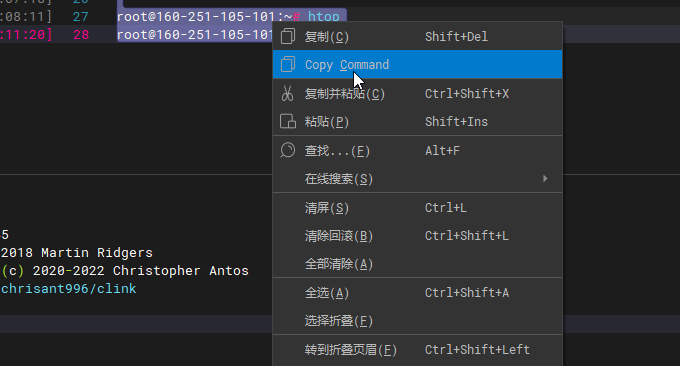Click the icon beside Copy Command

pyautogui.click(x=288, y=64)
